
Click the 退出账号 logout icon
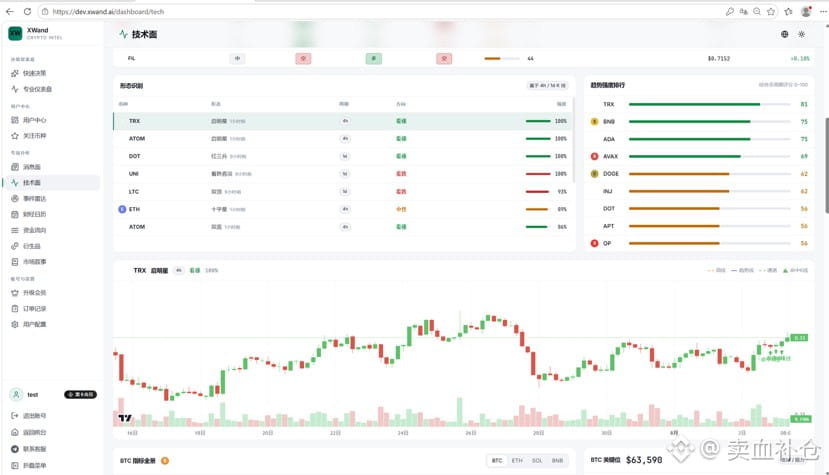pos(15,416)
